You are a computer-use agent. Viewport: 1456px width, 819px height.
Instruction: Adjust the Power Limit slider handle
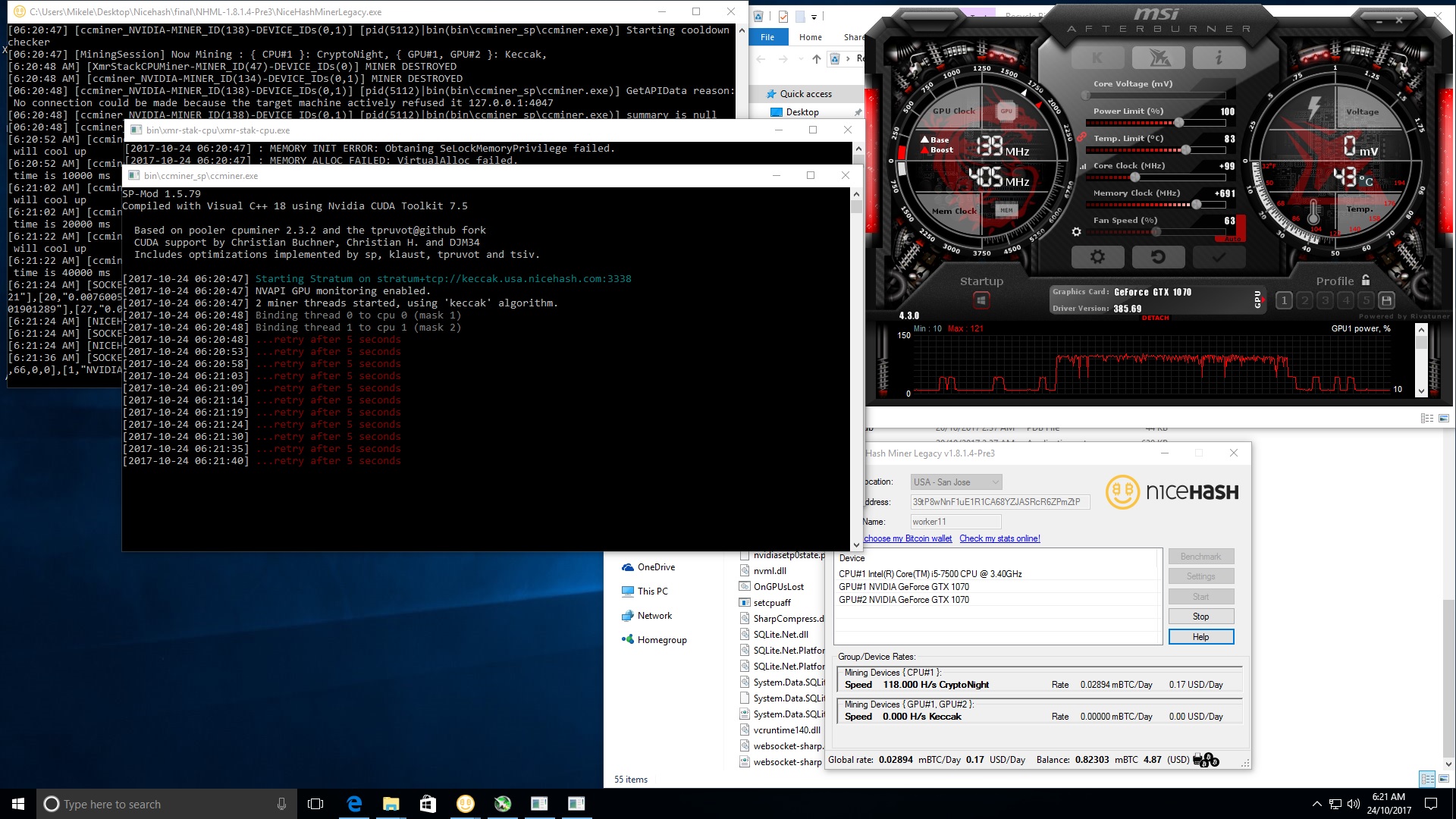coord(1179,123)
